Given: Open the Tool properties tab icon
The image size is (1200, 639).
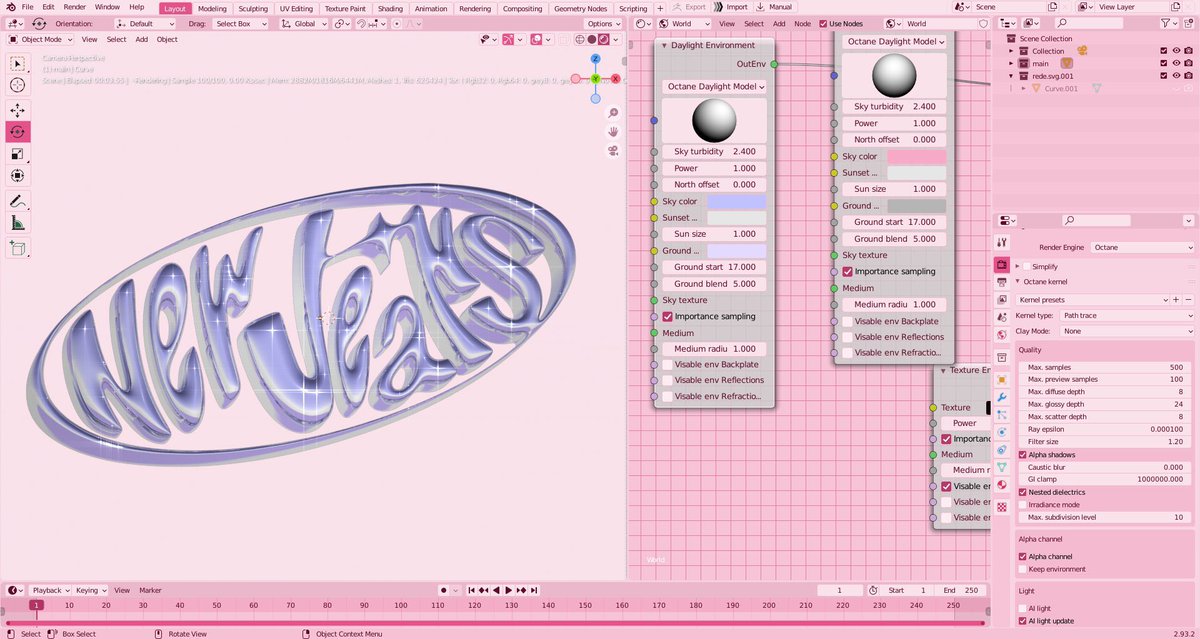Looking at the screenshot, I should coord(1002,241).
